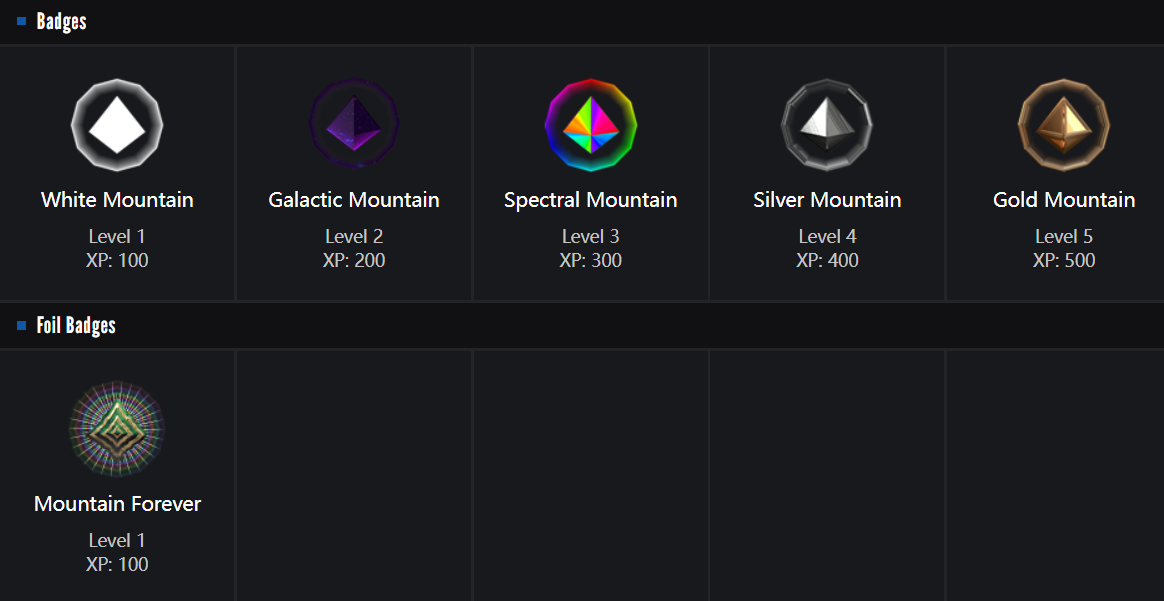Select the Spectral Mountain name label
This screenshot has width=1164, height=601.
[590, 200]
